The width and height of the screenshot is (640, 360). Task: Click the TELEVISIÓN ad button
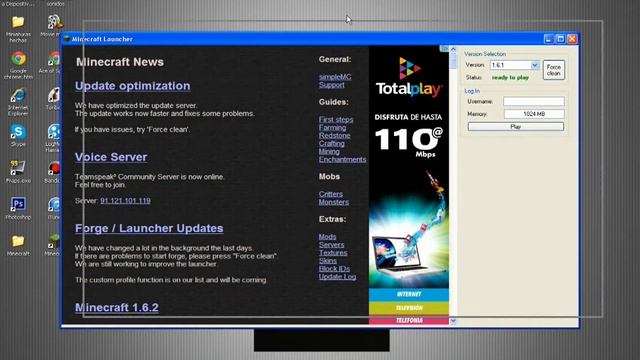(x=409, y=307)
